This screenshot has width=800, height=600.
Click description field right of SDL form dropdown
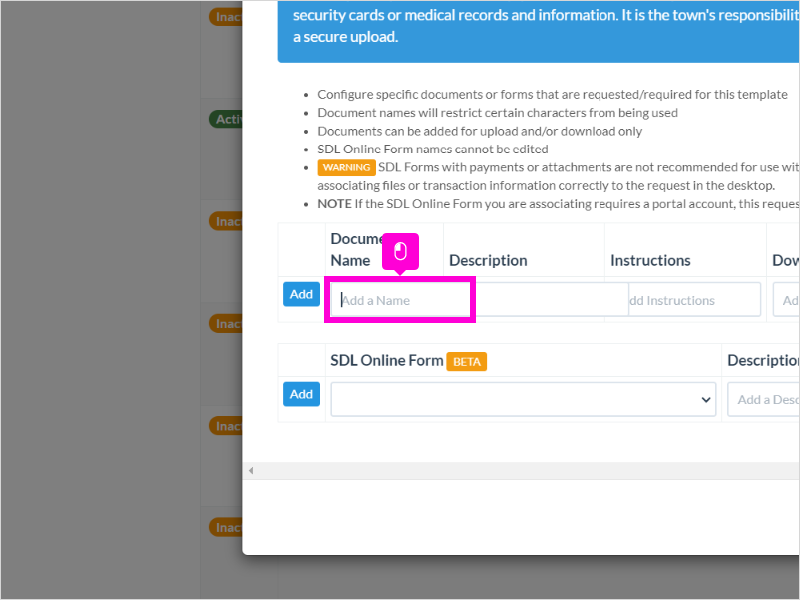tap(764, 399)
